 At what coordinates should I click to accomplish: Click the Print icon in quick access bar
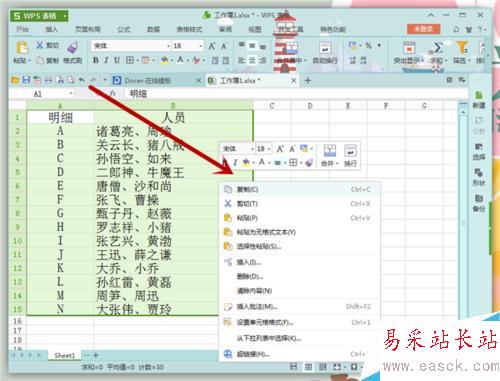[49, 80]
